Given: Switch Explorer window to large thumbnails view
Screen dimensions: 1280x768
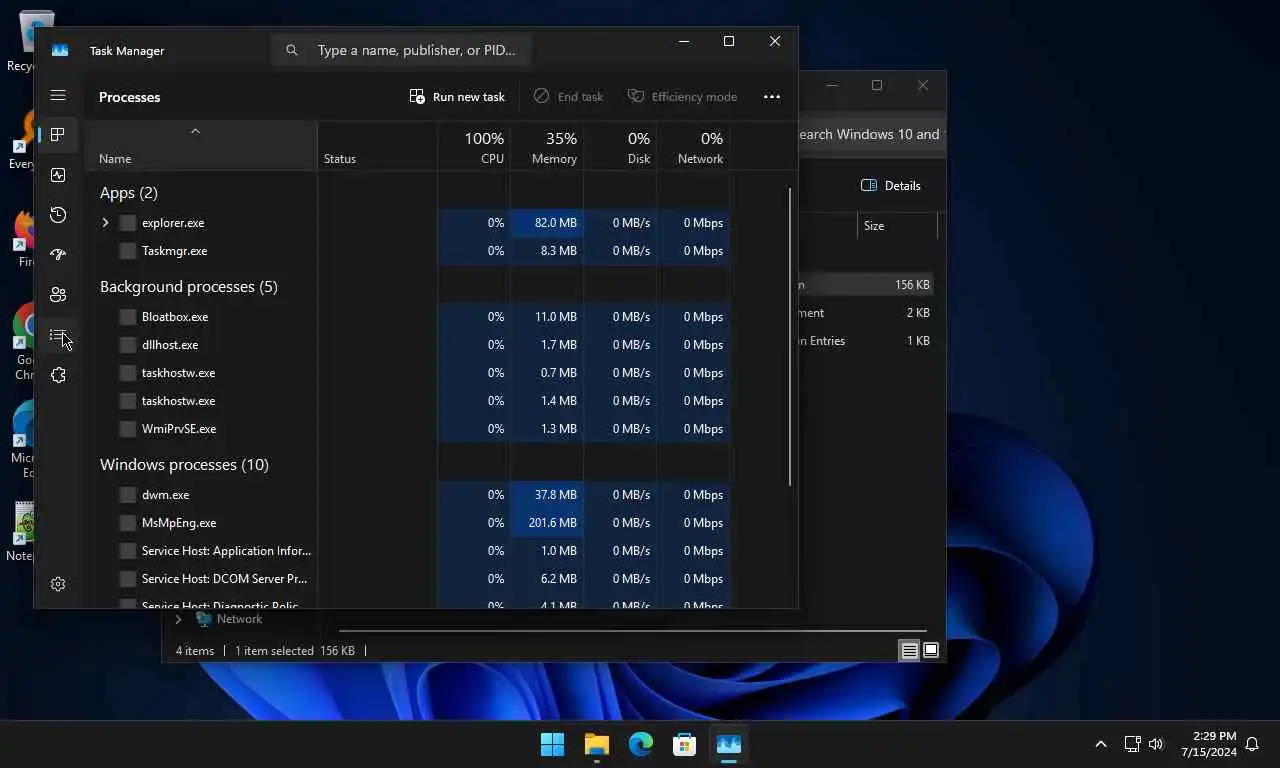Looking at the screenshot, I should [931, 650].
